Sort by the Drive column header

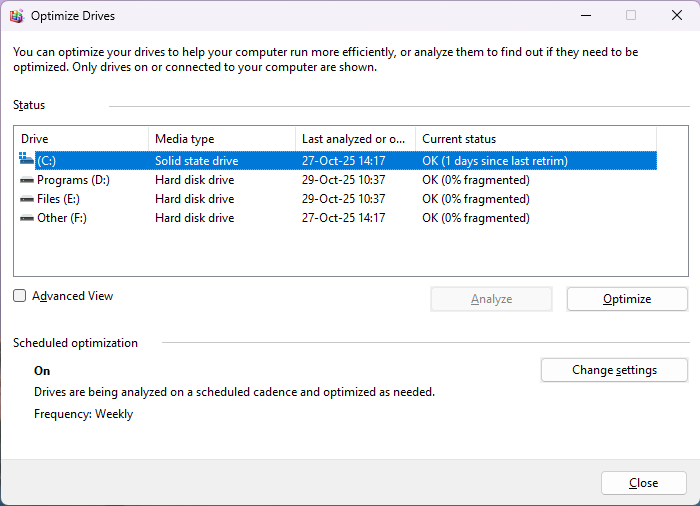click(x=80, y=139)
